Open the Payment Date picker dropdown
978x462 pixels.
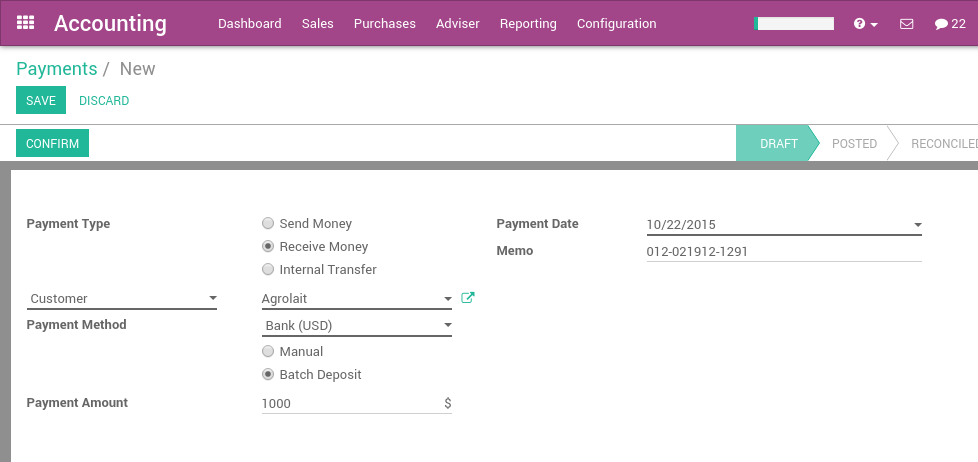[x=917, y=225]
